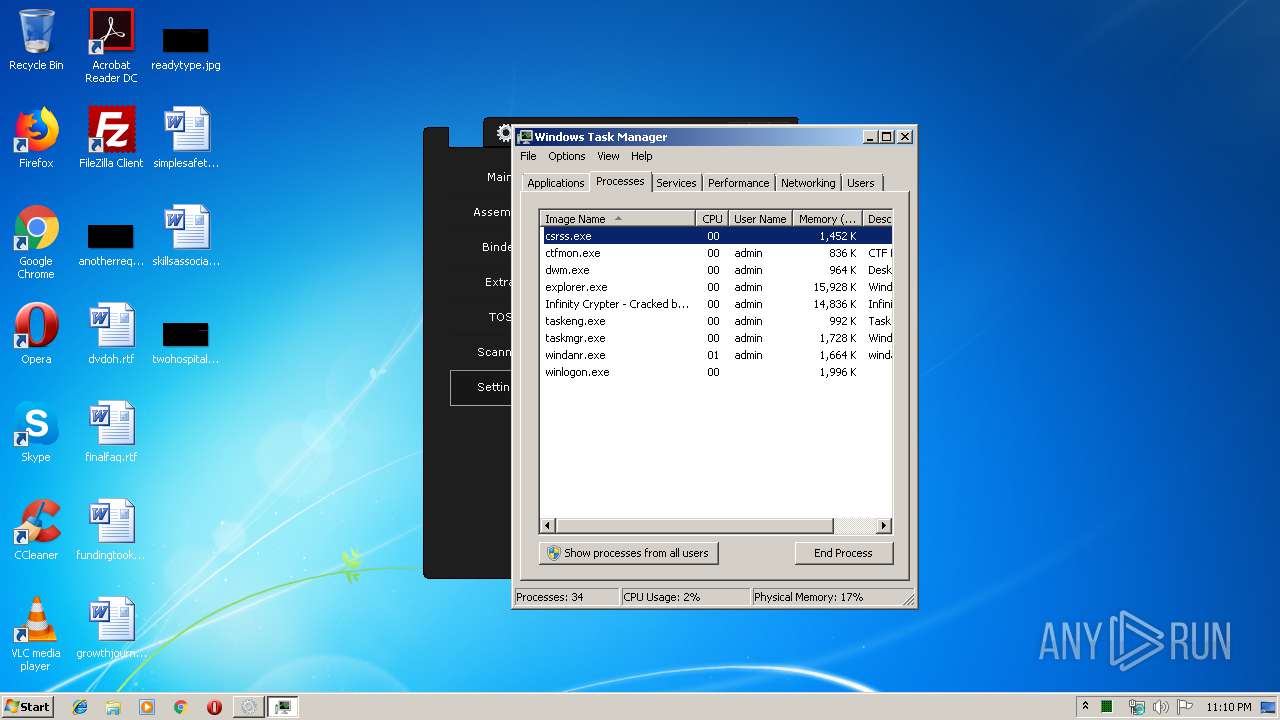Sort processes by CPU column header

click(711, 219)
